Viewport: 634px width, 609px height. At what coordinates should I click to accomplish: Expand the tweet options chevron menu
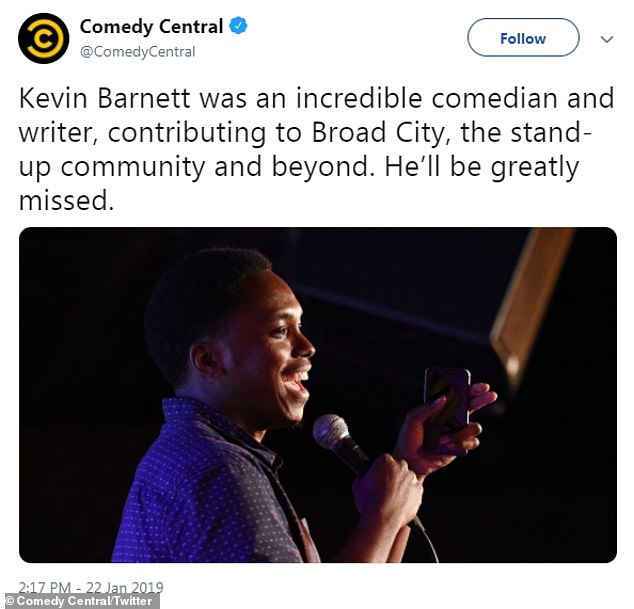tap(607, 39)
